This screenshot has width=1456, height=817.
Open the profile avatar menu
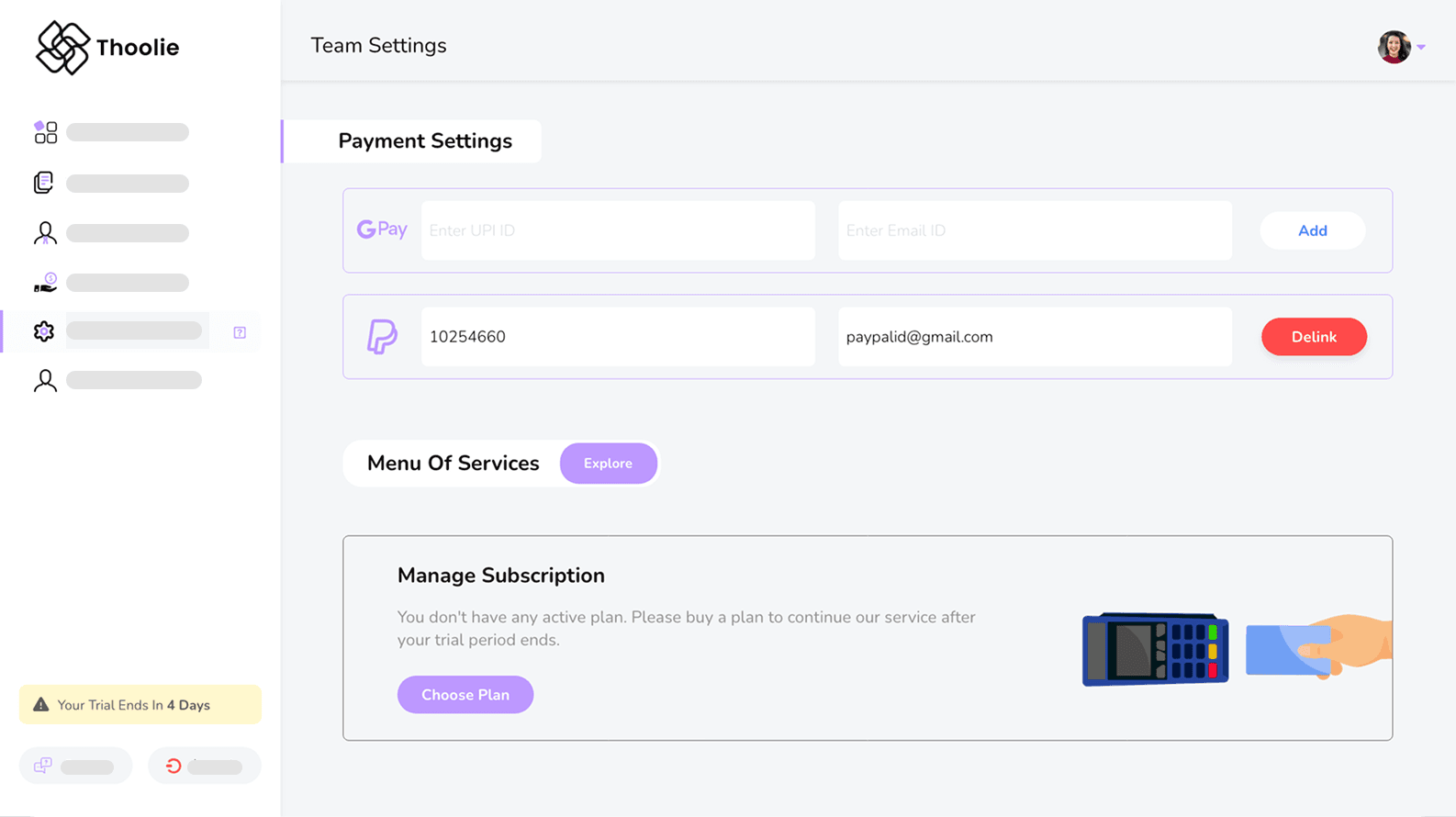tap(1394, 47)
